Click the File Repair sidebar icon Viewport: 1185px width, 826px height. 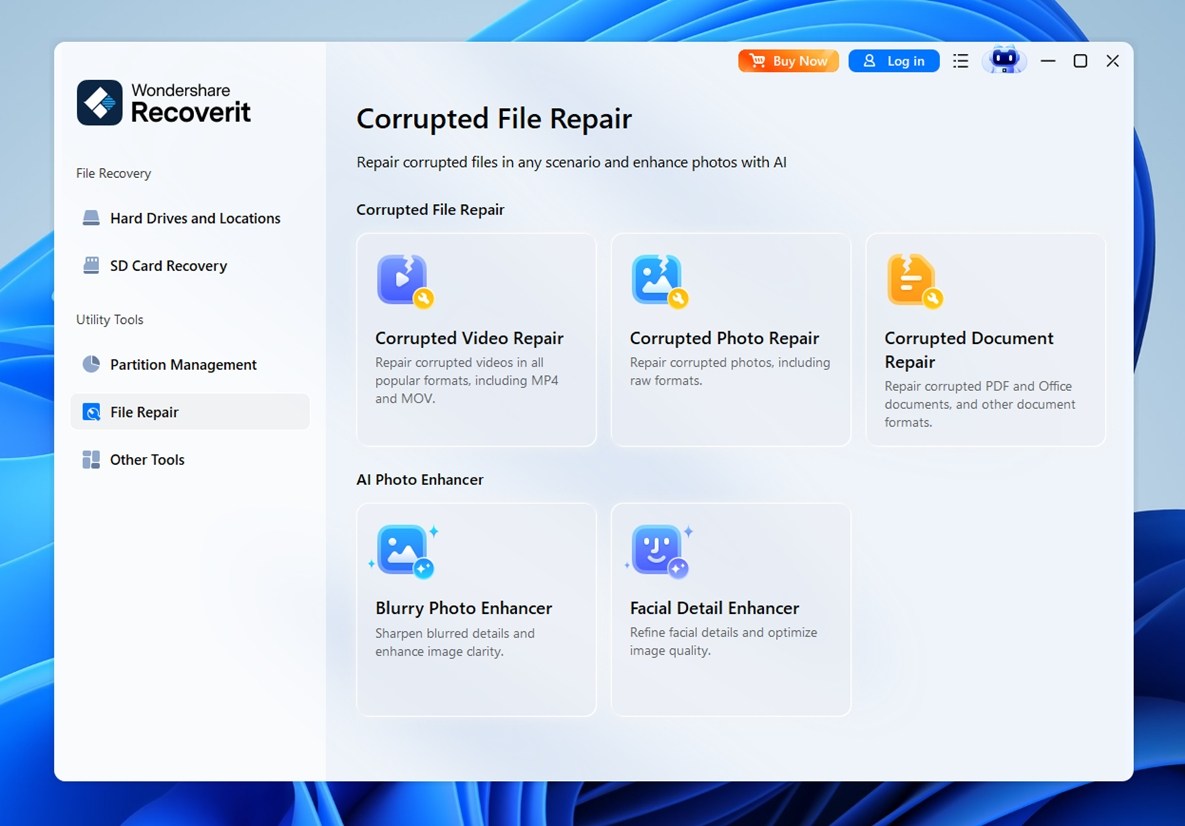point(91,412)
